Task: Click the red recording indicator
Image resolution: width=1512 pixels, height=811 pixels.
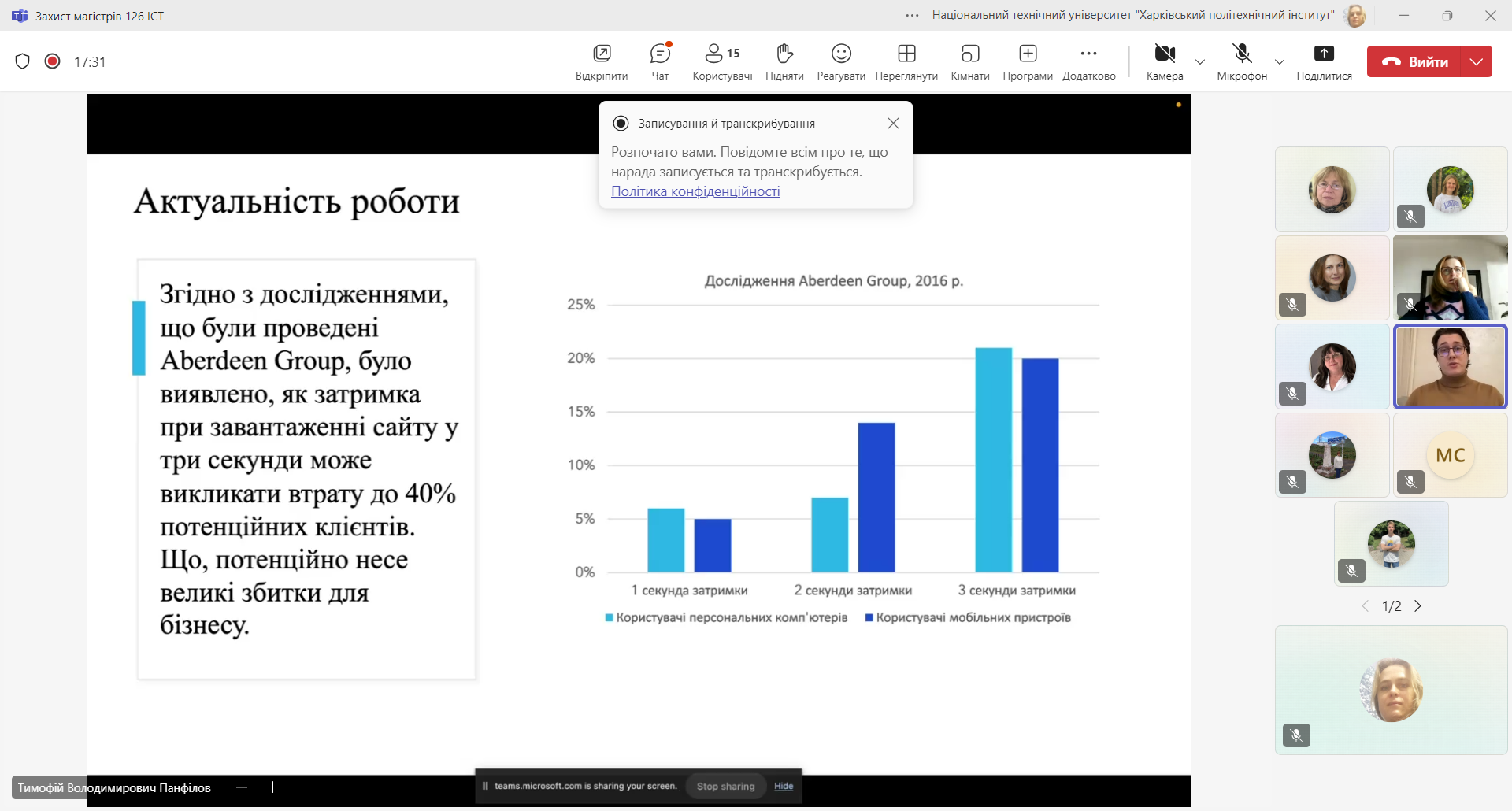Action: (53, 61)
